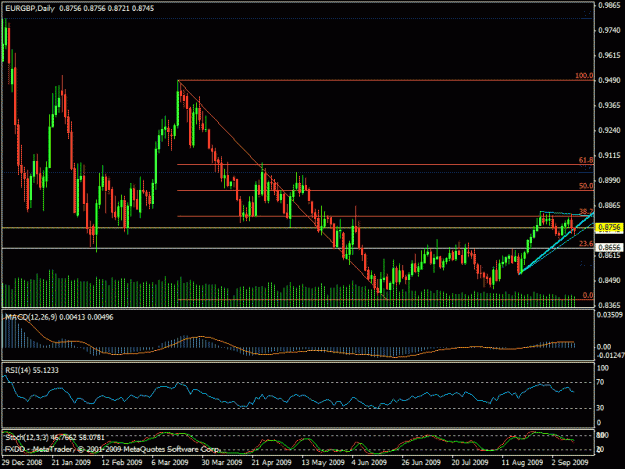
Task: Click the 13 May 2009 date label
Action: [323, 463]
